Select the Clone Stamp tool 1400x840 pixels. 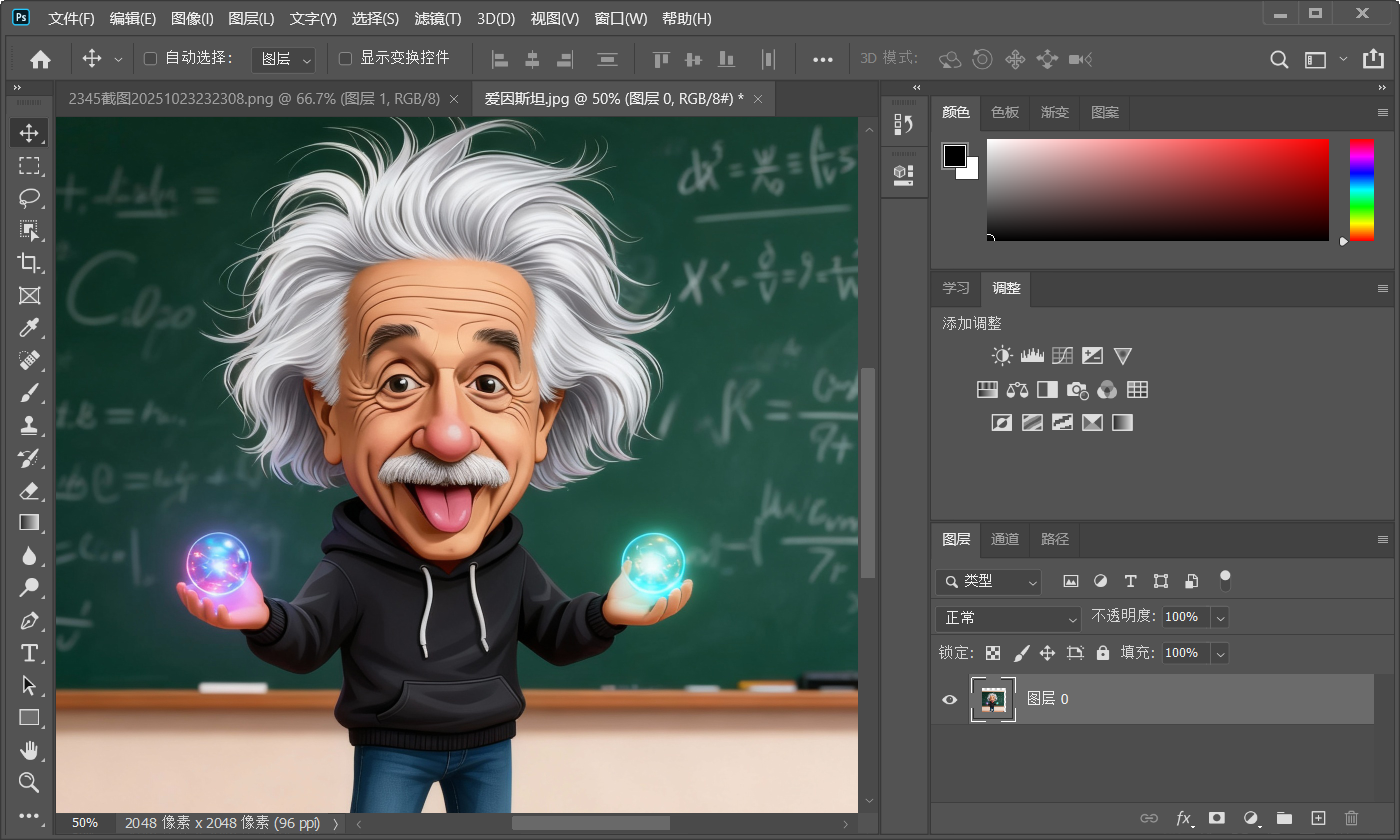pos(29,425)
